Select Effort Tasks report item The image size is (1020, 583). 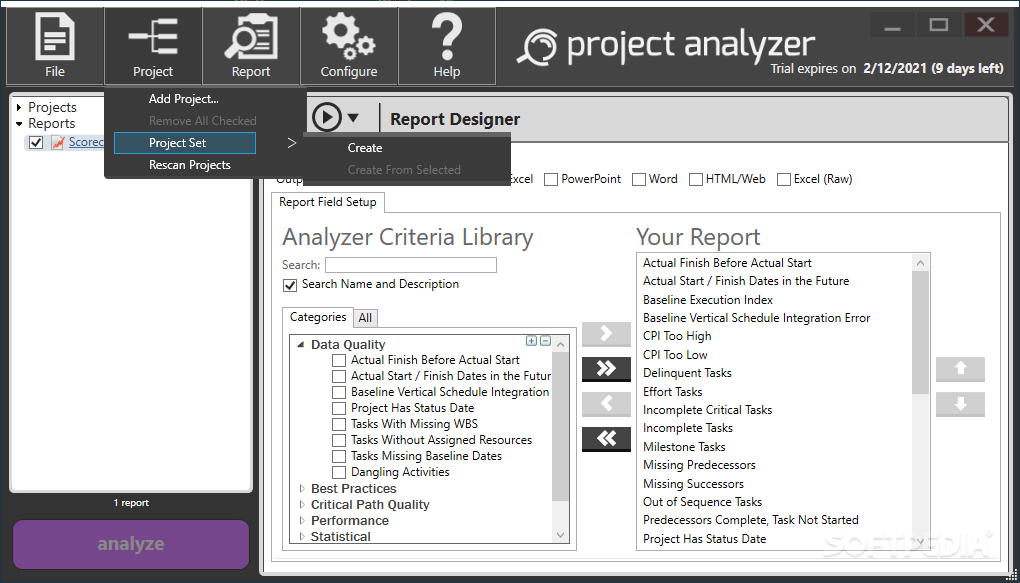673,392
